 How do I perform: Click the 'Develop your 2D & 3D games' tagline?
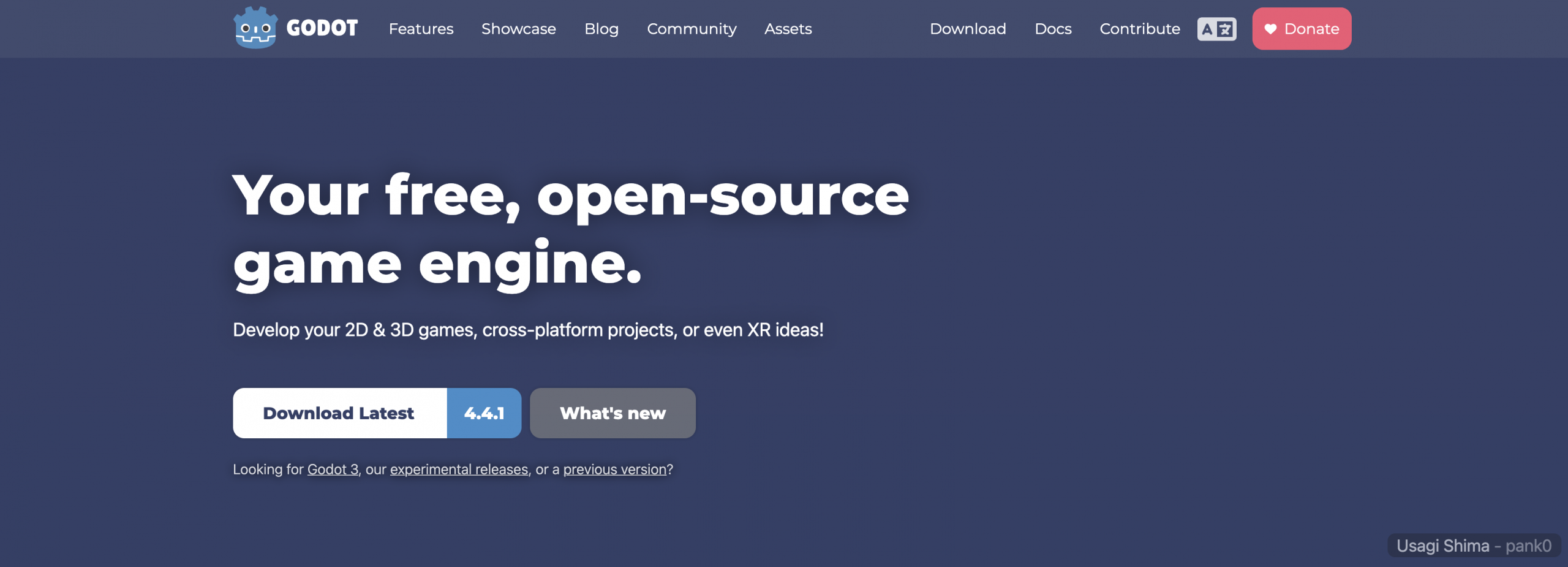click(528, 330)
